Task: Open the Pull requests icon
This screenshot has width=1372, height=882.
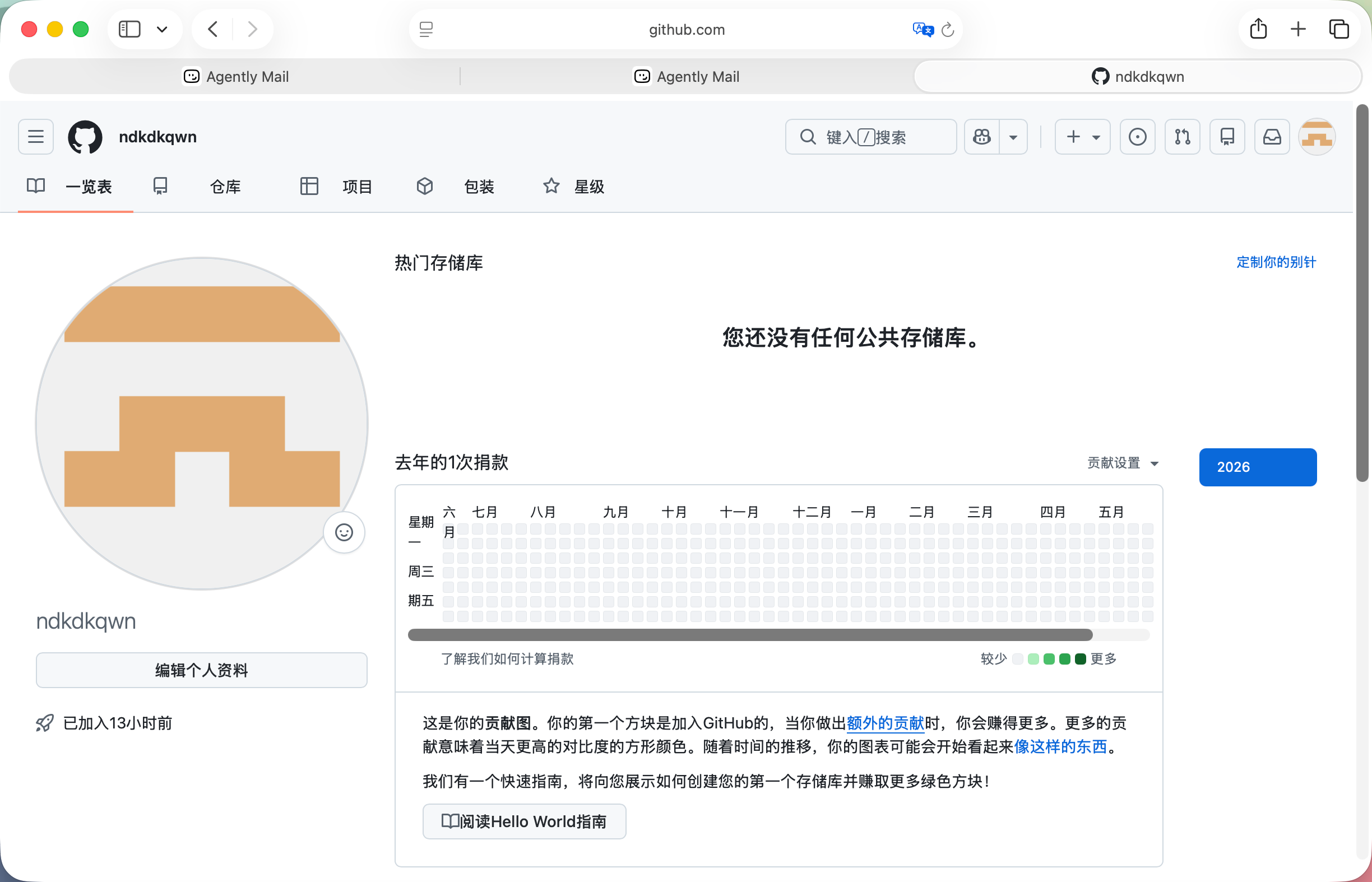Action: click(1183, 137)
